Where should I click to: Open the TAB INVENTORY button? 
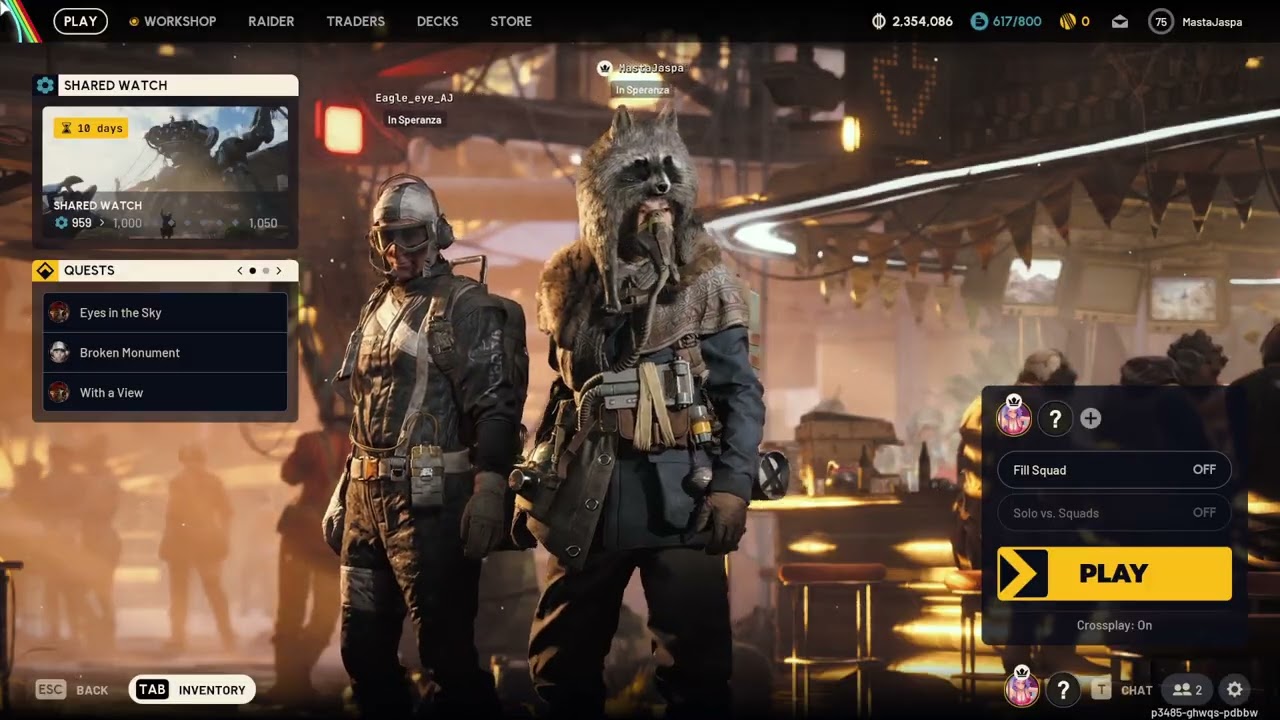tap(192, 689)
